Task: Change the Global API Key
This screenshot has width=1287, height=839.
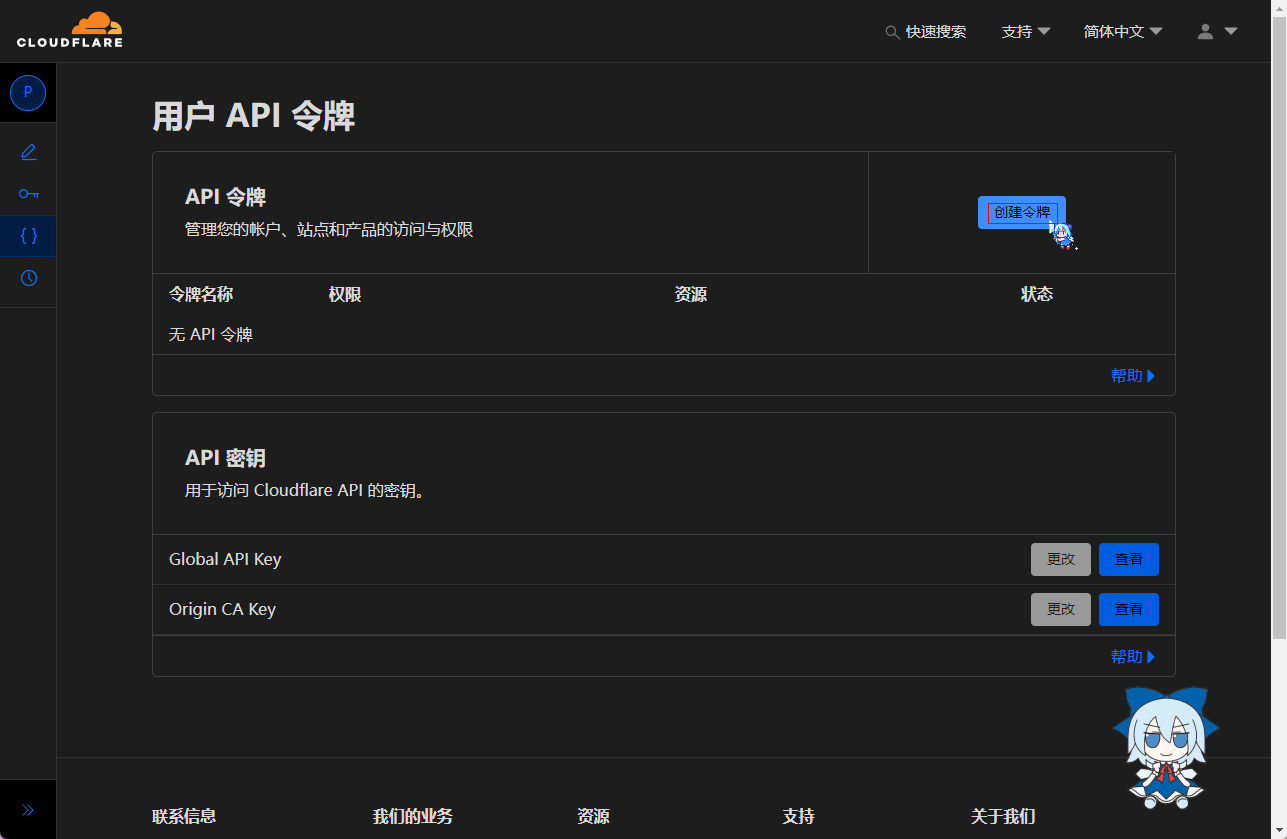Action: click(x=1060, y=560)
